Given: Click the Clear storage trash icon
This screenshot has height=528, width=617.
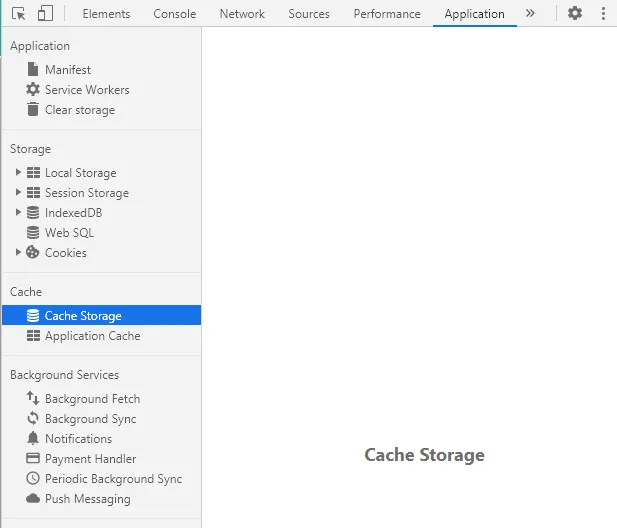Looking at the screenshot, I should [33, 110].
